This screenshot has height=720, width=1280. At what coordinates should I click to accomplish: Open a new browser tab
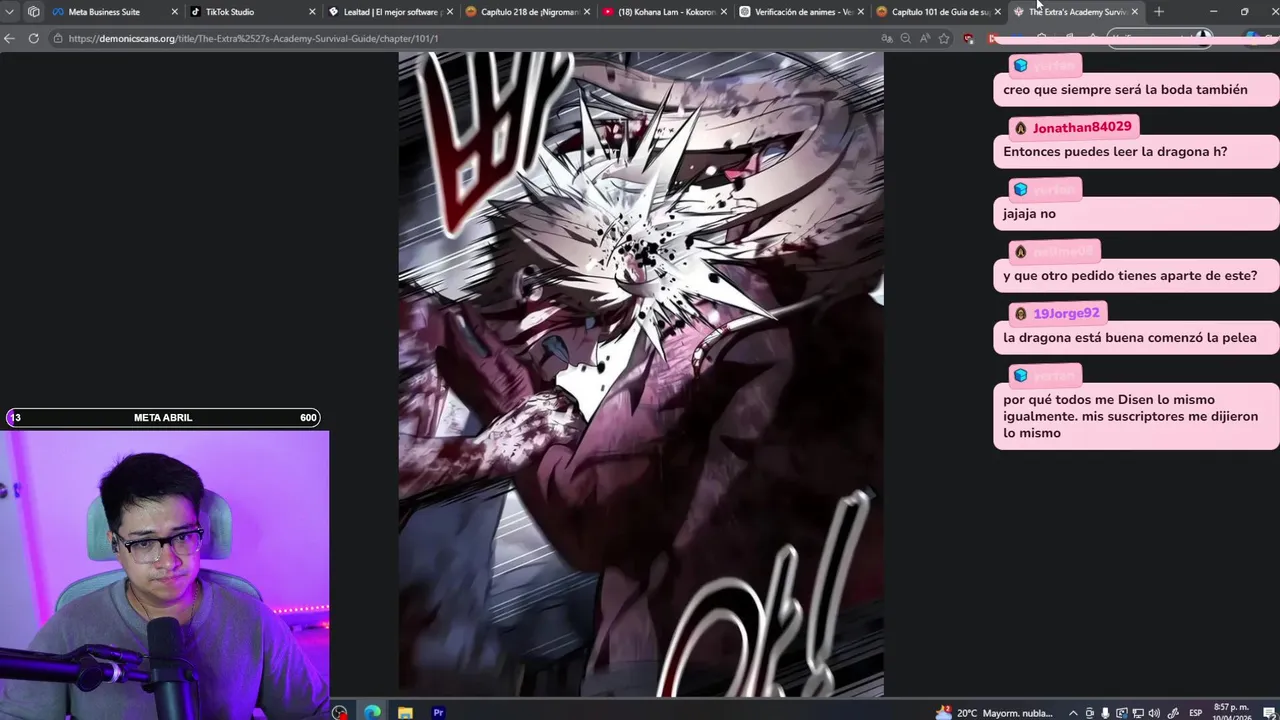click(1159, 12)
